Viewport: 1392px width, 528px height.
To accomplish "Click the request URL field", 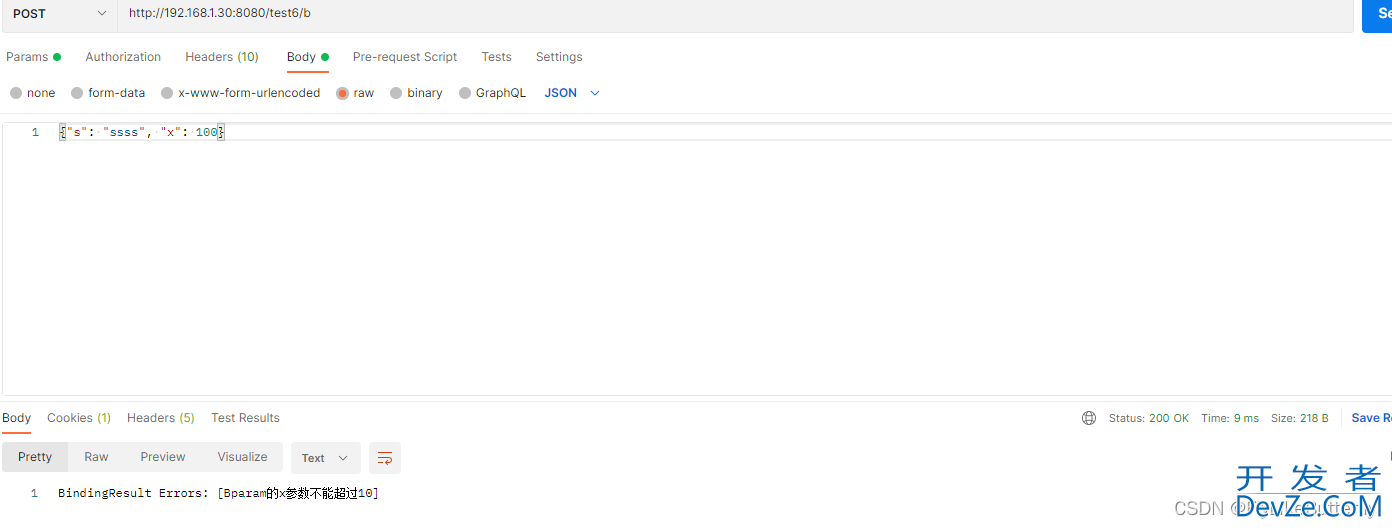I will click(736, 14).
